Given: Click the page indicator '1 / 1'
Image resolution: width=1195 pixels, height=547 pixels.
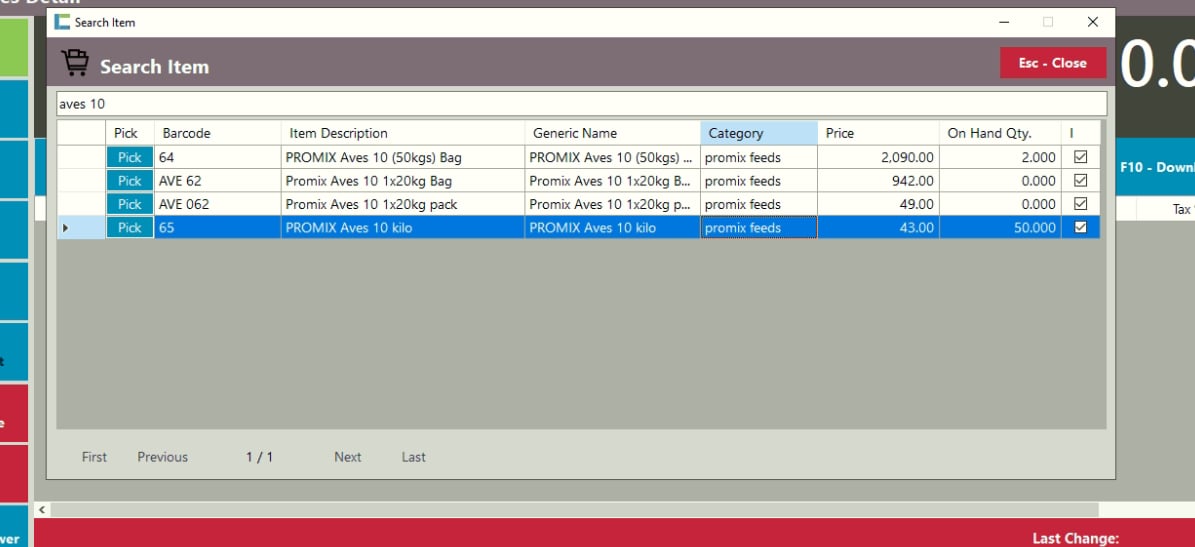Looking at the screenshot, I should point(259,457).
